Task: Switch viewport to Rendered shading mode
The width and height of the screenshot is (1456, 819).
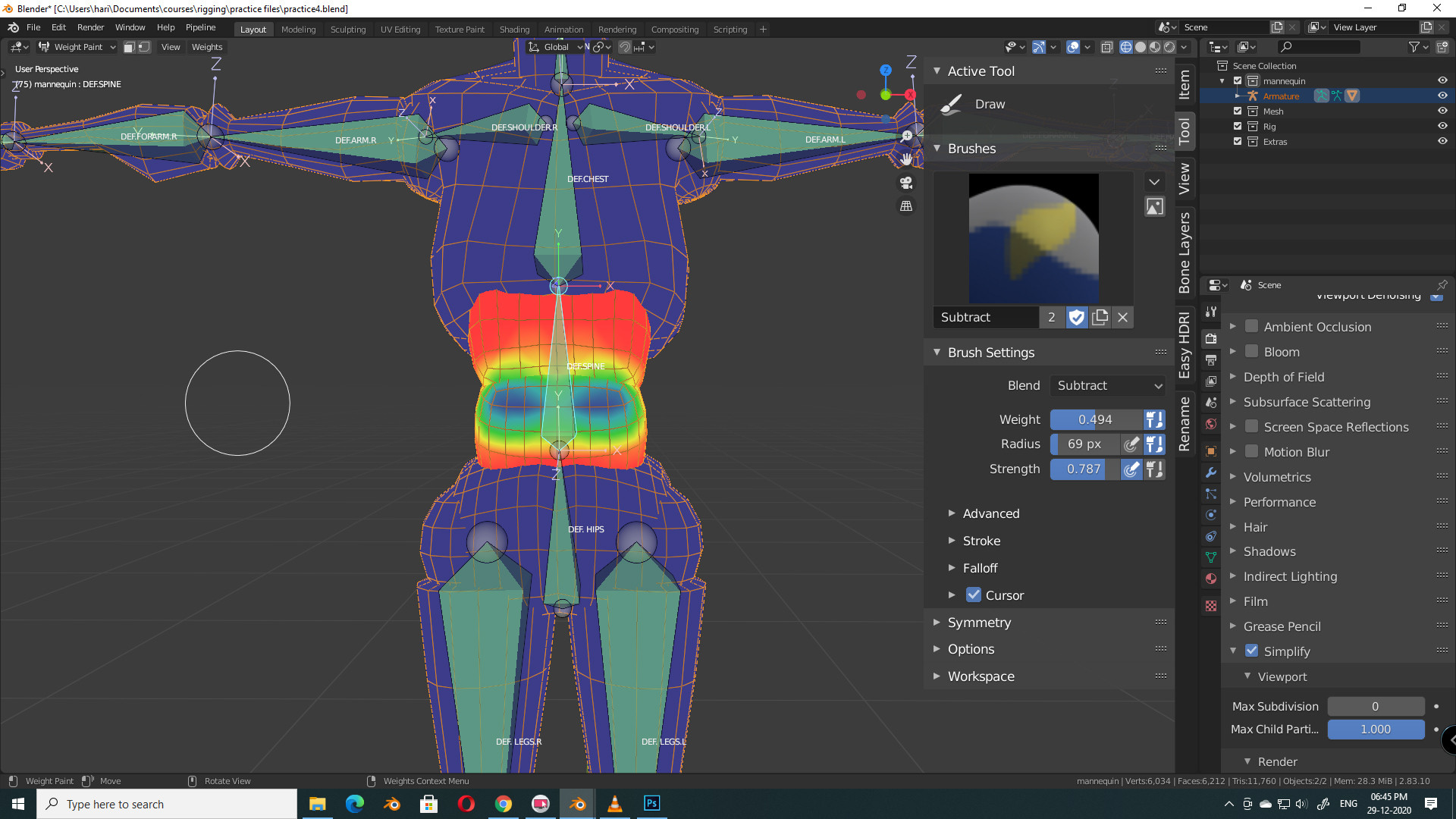Action: coord(1169,46)
